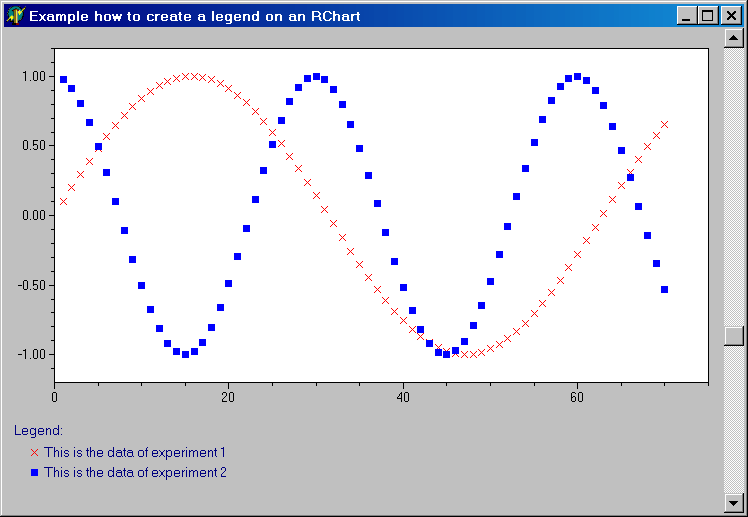Minimize the RChart example window

pyautogui.click(x=687, y=17)
